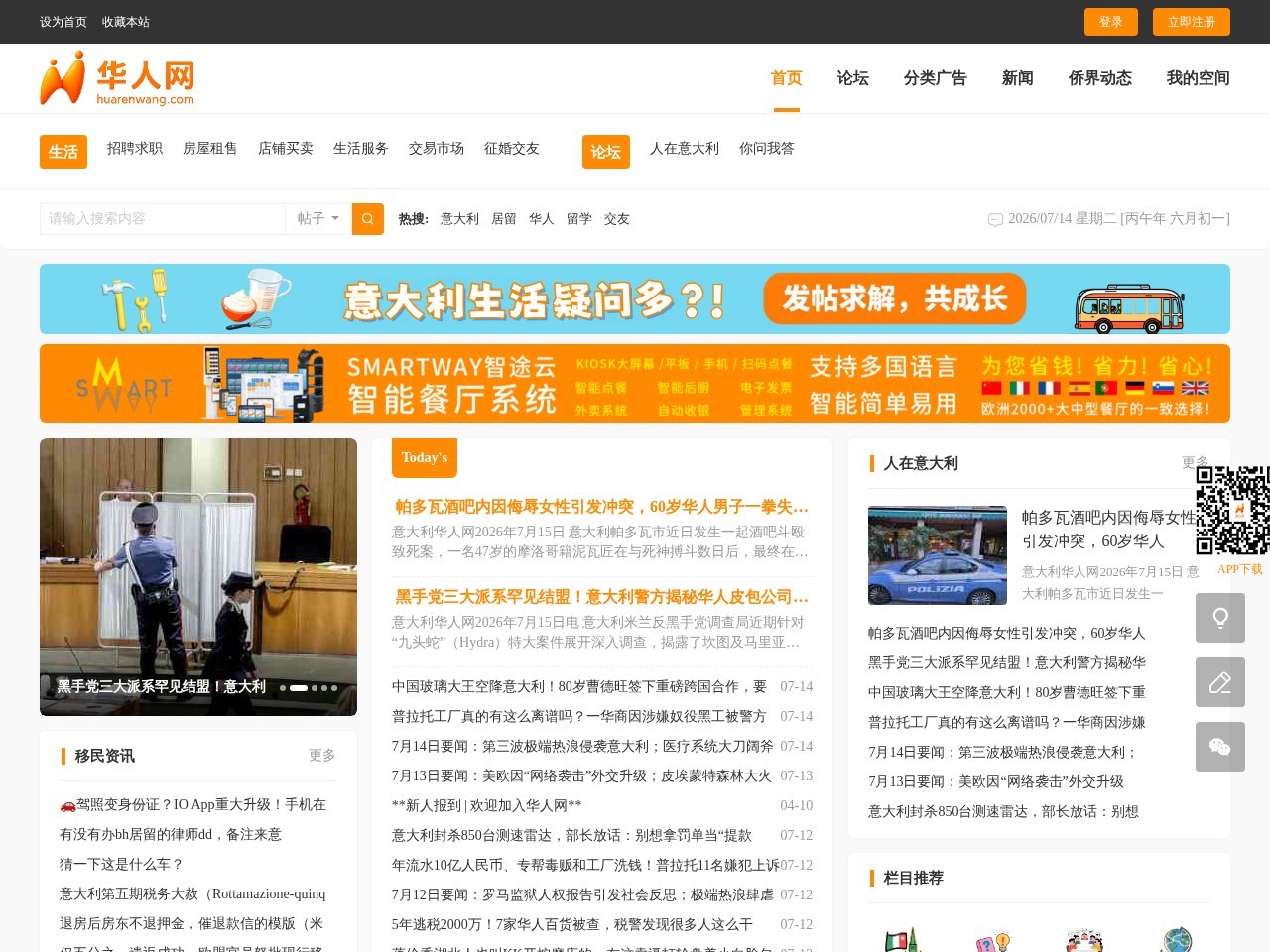The height and width of the screenshot is (952, 1270).
Task: Open 你问我答 forum link
Action: point(767,148)
